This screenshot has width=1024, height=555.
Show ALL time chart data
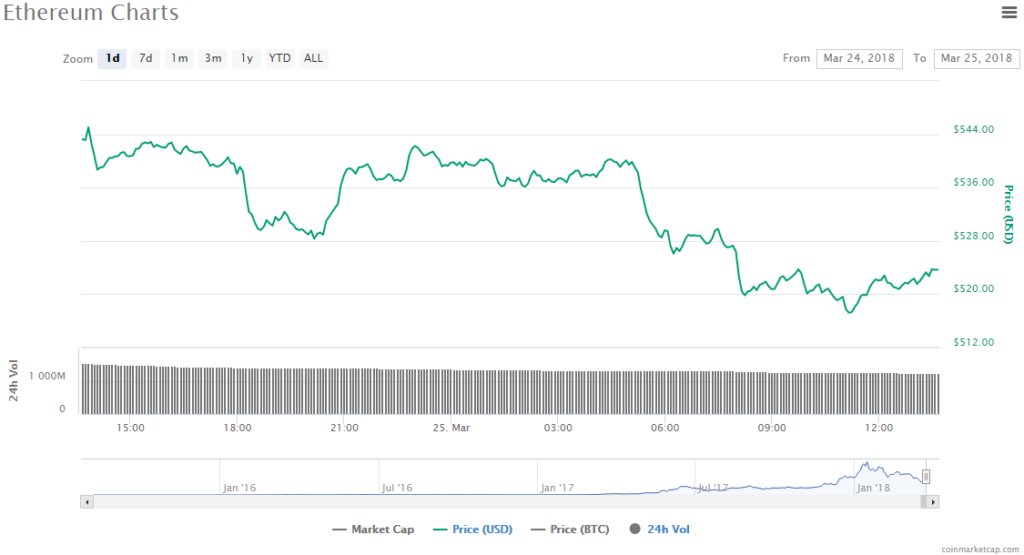pyautogui.click(x=313, y=58)
